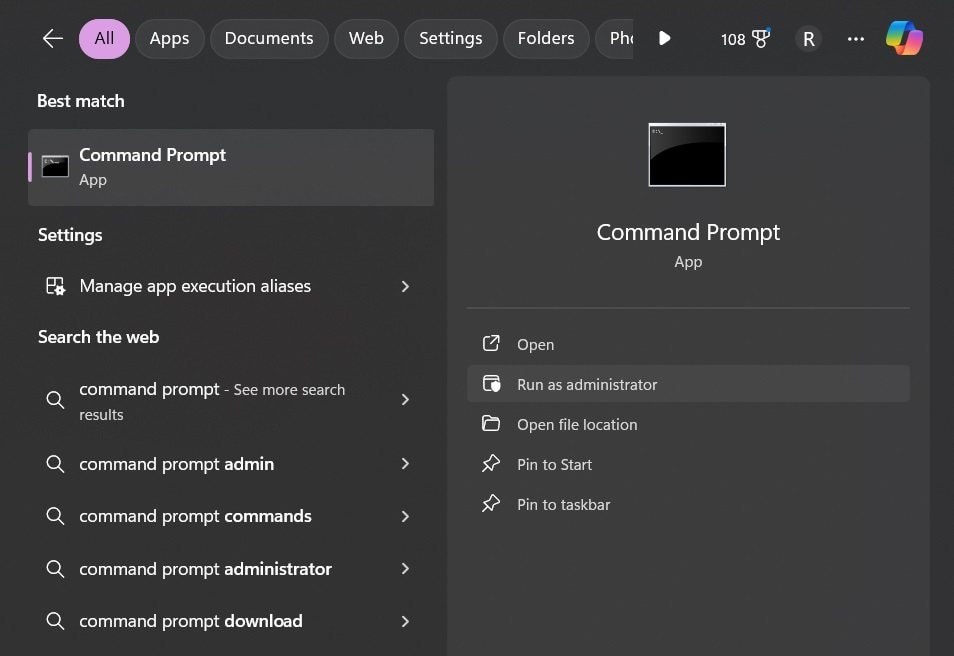Show more filter tabs with play arrow
Image resolution: width=954 pixels, height=656 pixels.
pos(664,38)
